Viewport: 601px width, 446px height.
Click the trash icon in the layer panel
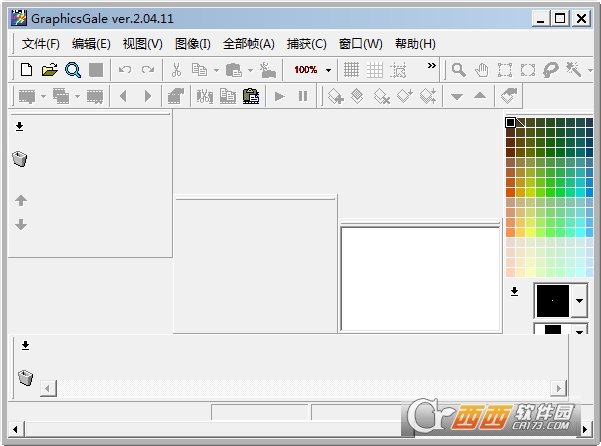tap(19, 159)
